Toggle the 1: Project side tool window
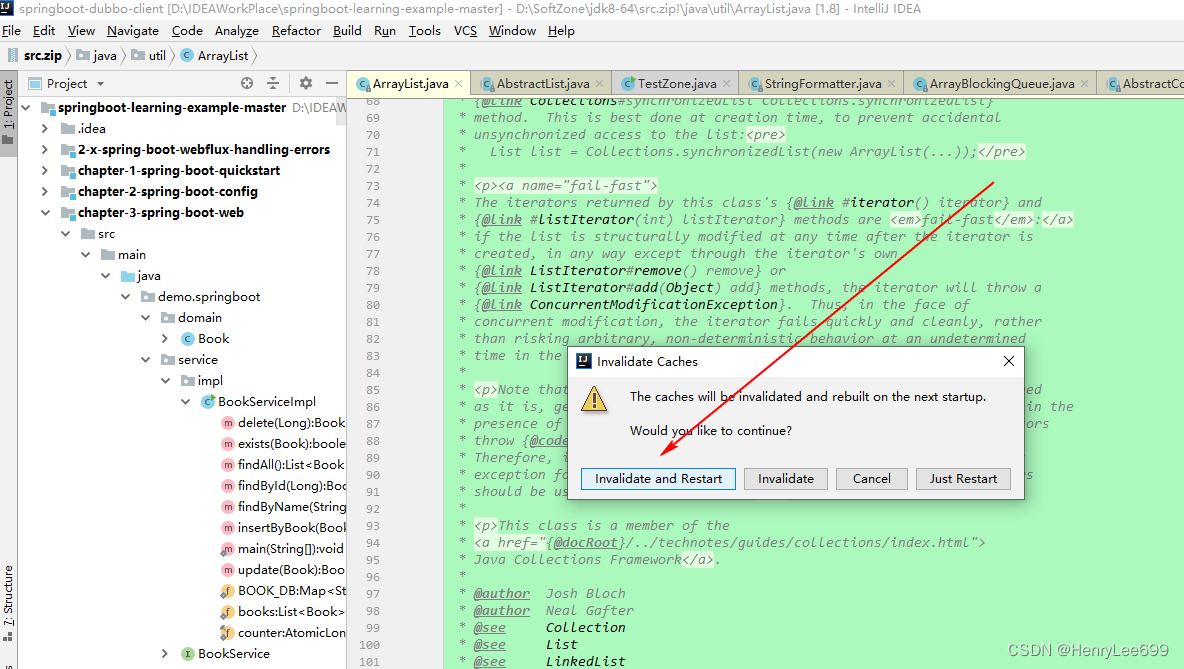Viewport: 1184px width, 669px height. click(x=8, y=113)
